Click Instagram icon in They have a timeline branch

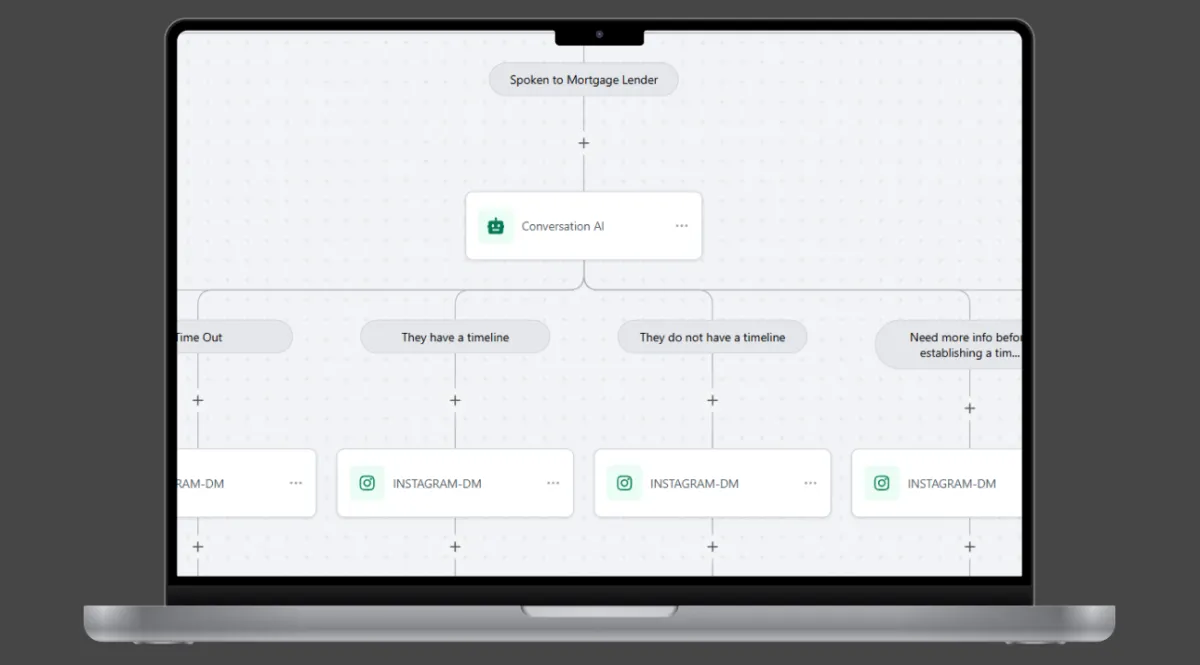[x=367, y=483]
